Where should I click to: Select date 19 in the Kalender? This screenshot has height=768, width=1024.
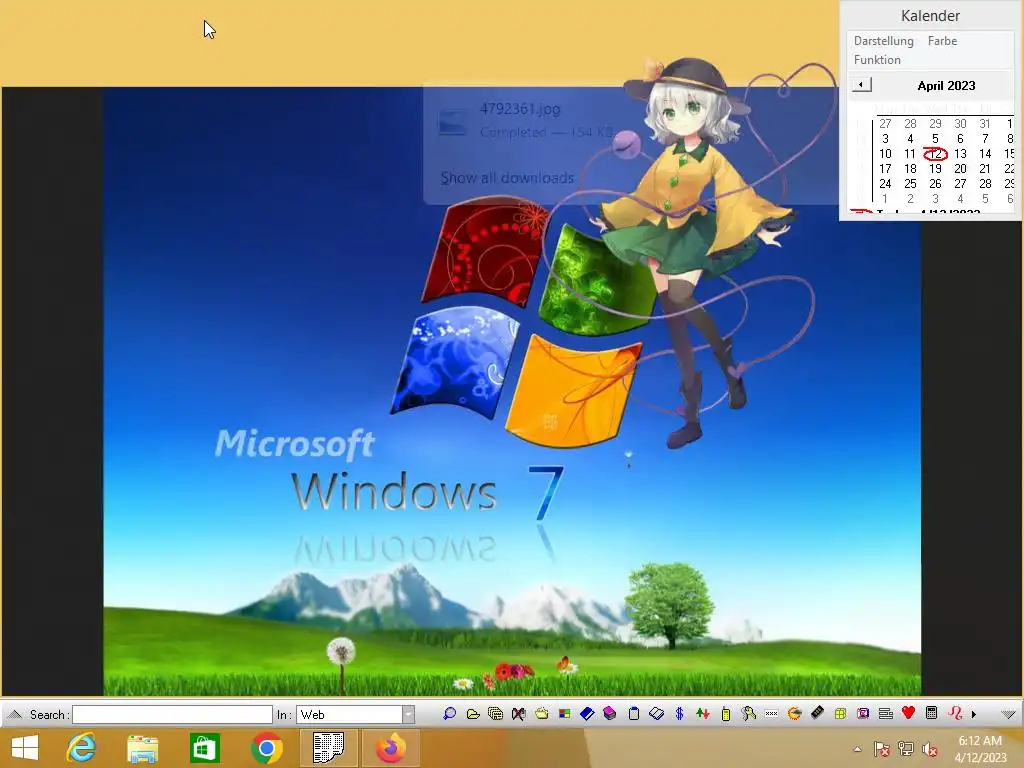click(x=935, y=168)
